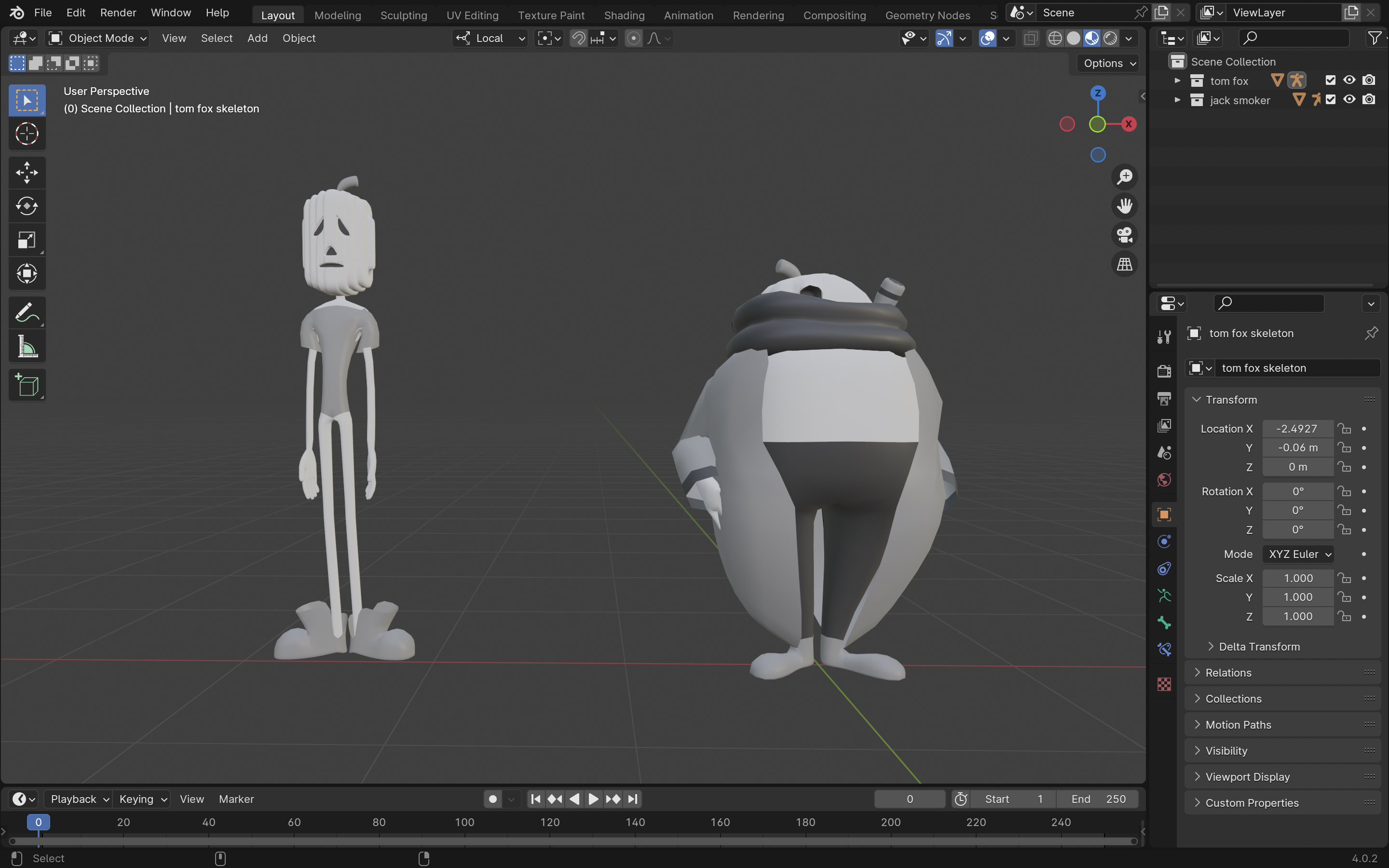Screen dimensions: 1389x868
Task: Select the Rotate tool
Action: click(27, 206)
